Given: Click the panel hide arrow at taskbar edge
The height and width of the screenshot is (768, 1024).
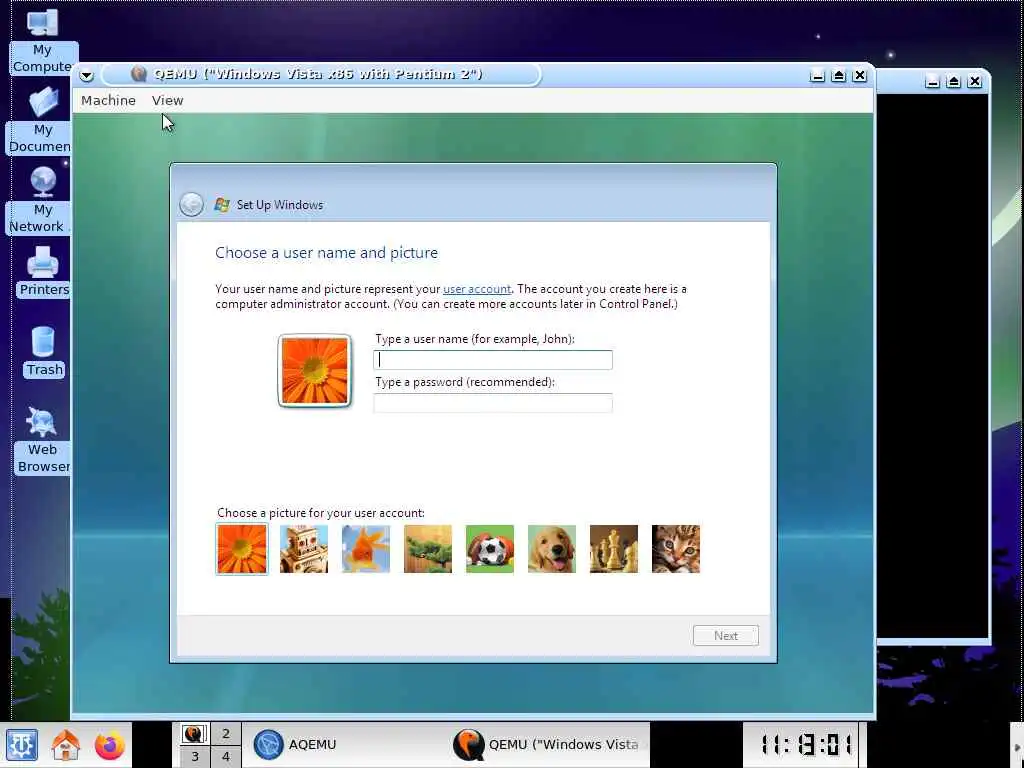Looking at the screenshot, I should pyautogui.click(x=1017, y=746).
